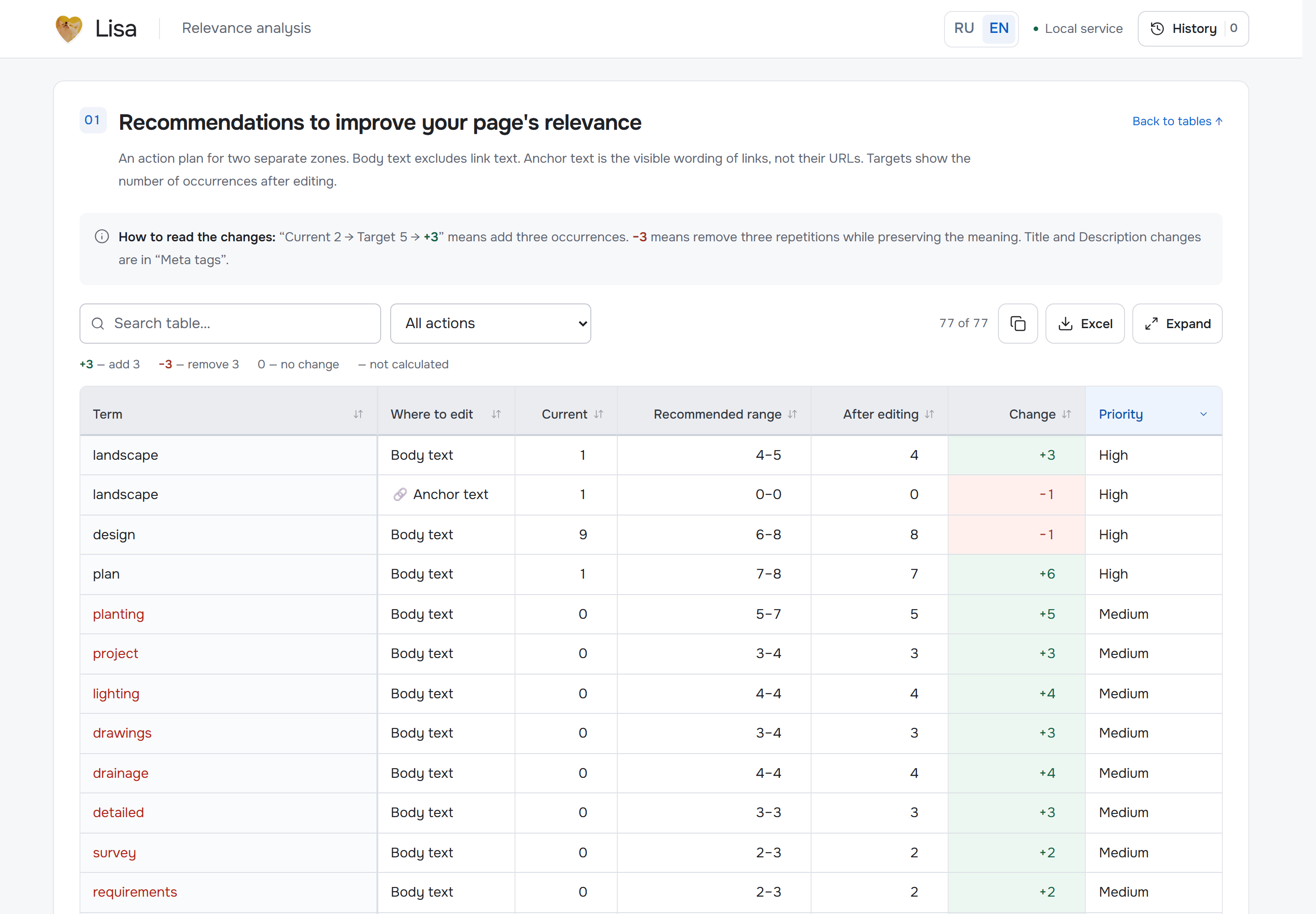Viewport: 1316px width, 914px height.
Task: Click the 6-8 recommended range for design
Action: [x=768, y=534]
